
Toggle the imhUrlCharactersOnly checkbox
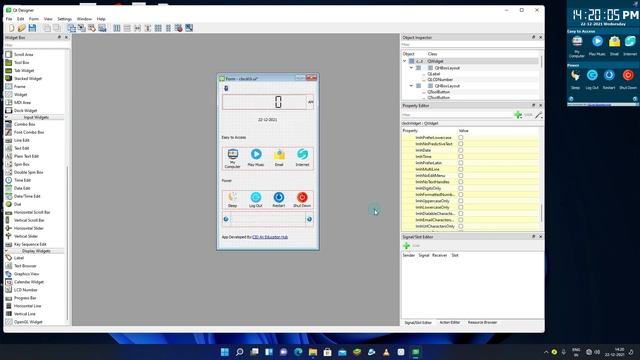pos(460,226)
